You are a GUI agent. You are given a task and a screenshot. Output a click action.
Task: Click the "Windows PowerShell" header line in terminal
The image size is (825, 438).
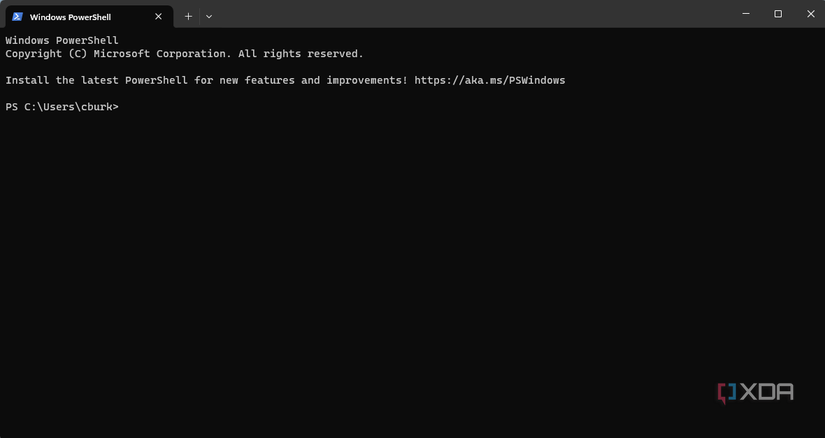[62, 41]
